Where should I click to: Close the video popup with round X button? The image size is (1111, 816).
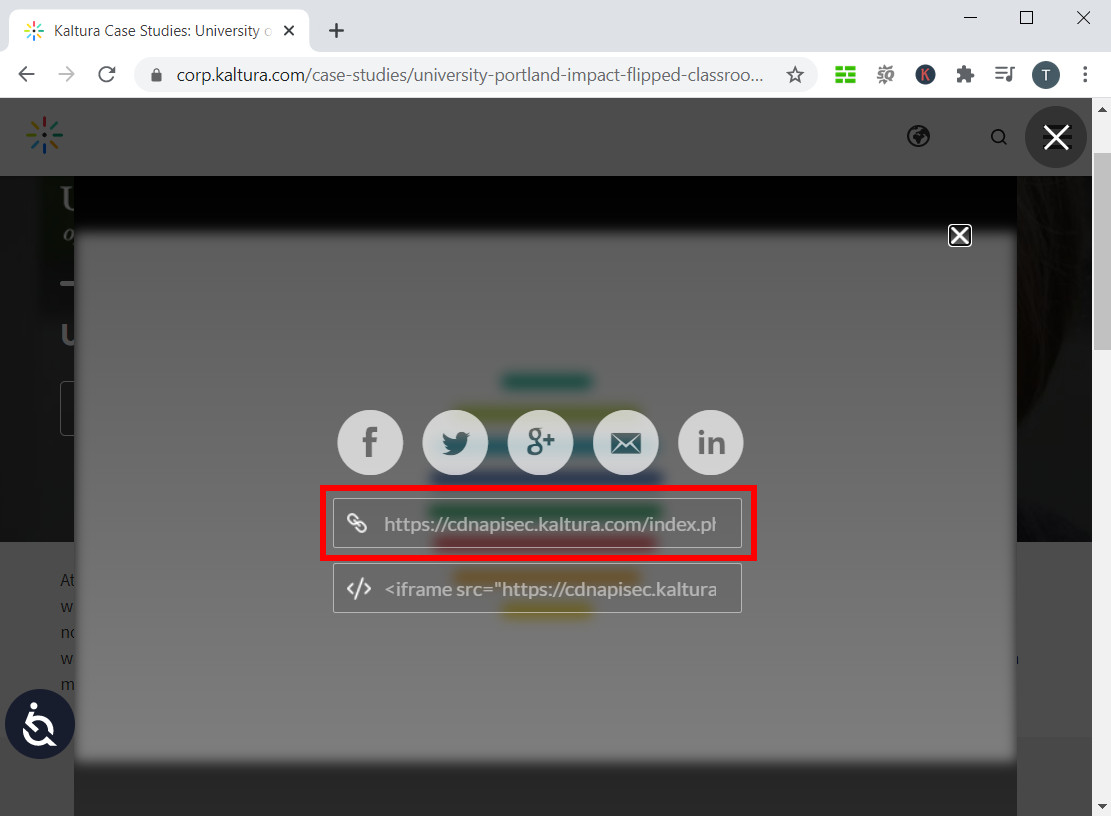tap(1056, 137)
